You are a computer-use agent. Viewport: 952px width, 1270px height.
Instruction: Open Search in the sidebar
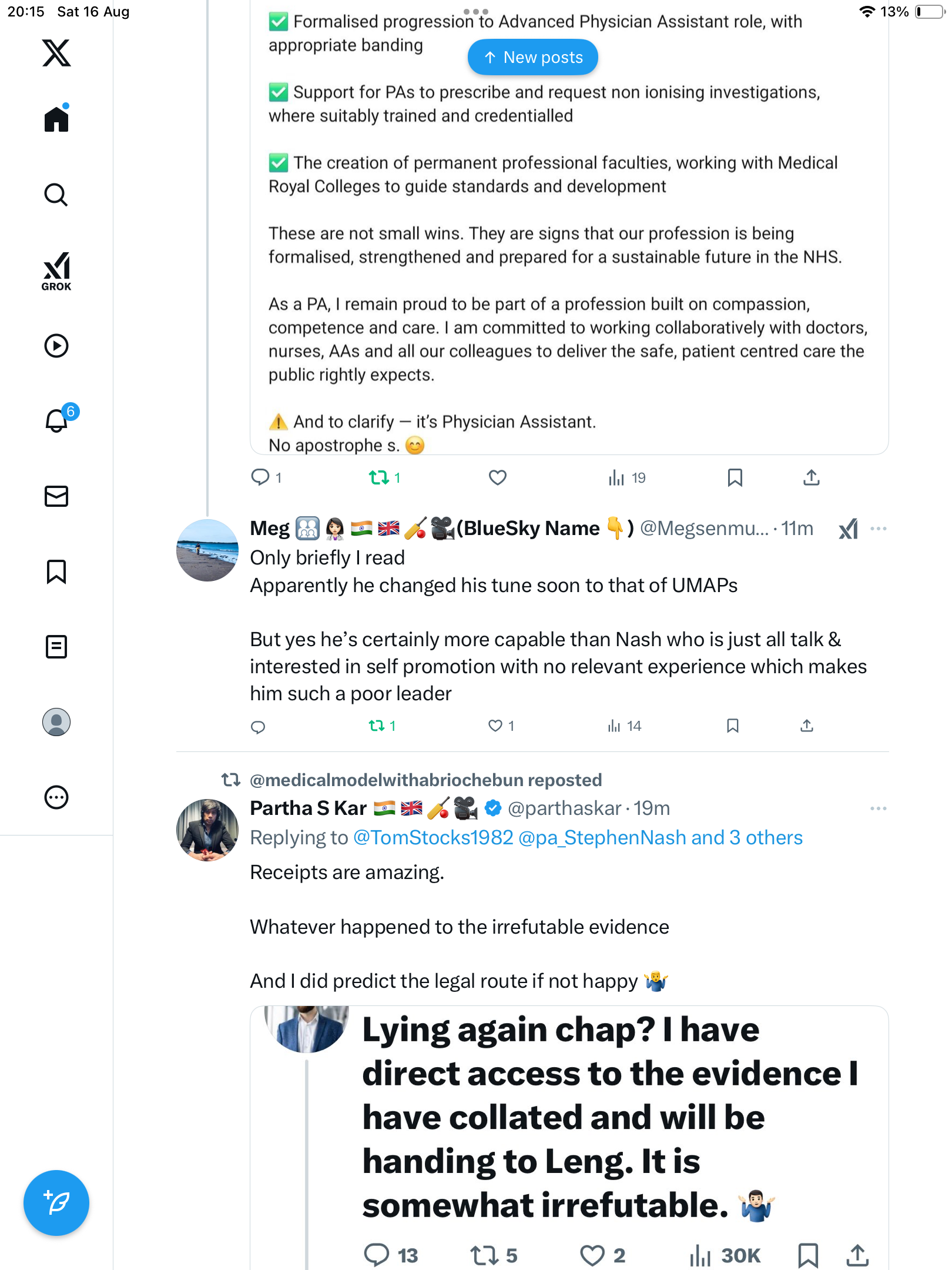[56, 195]
